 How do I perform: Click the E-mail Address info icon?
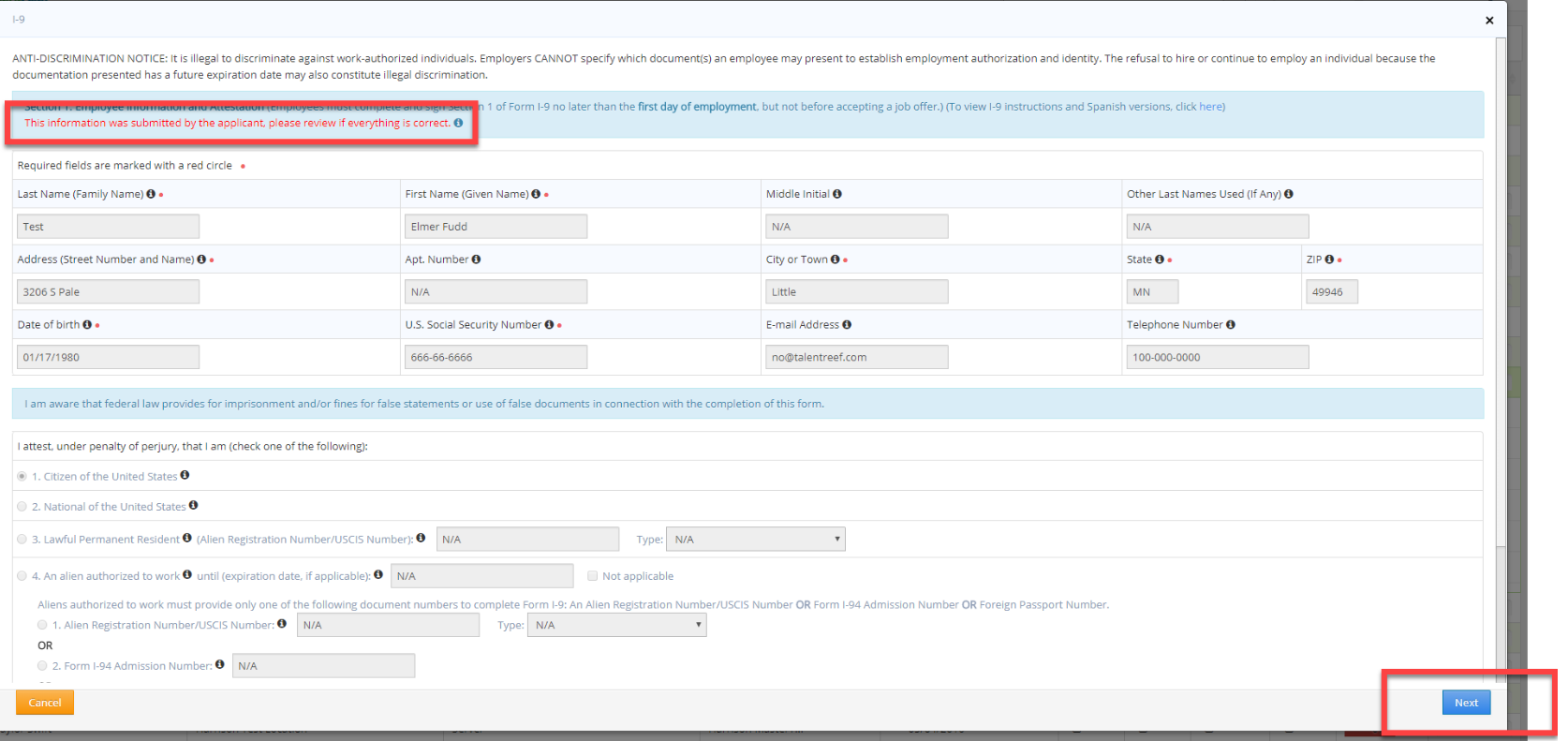click(x=847, y=325)
